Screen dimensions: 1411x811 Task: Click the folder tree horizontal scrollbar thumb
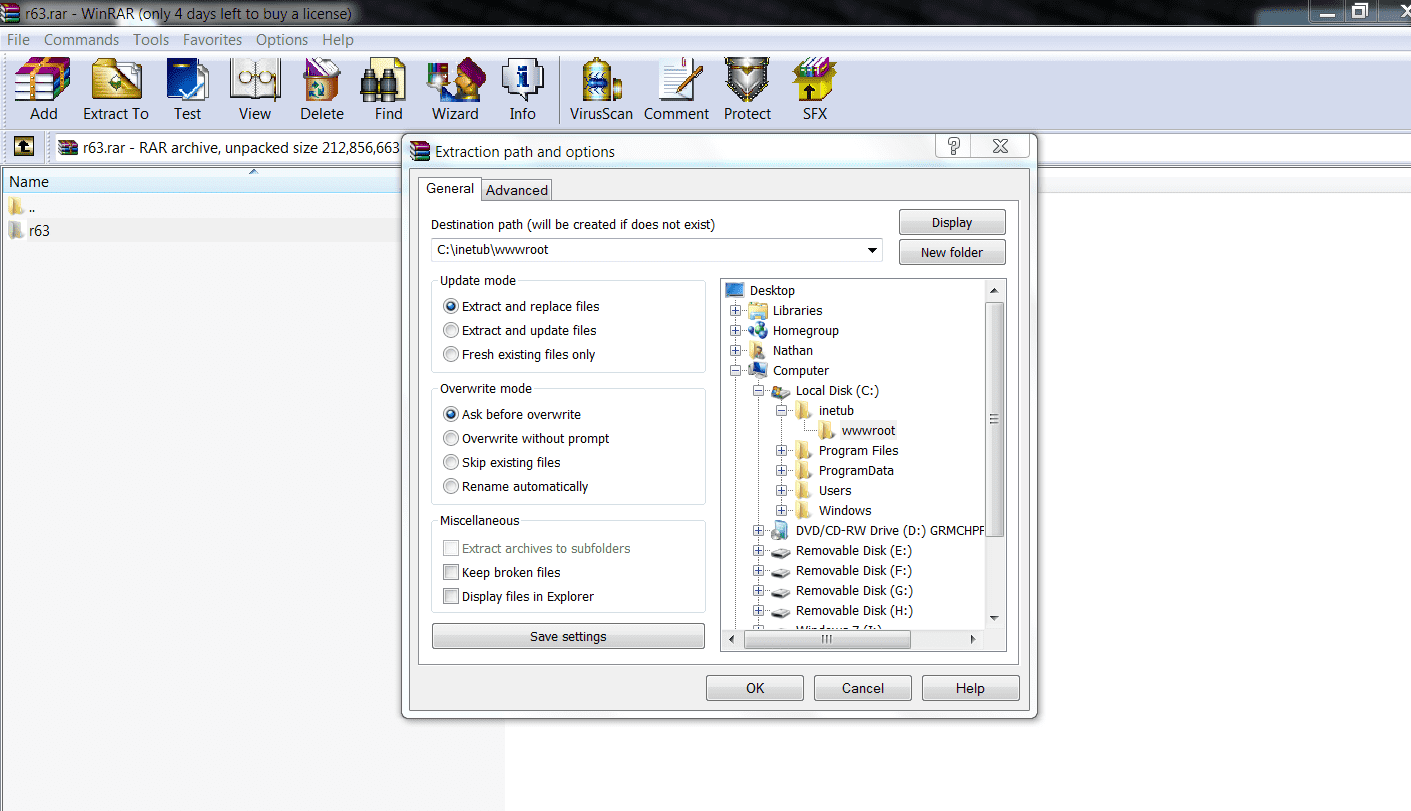coord(827,638)
